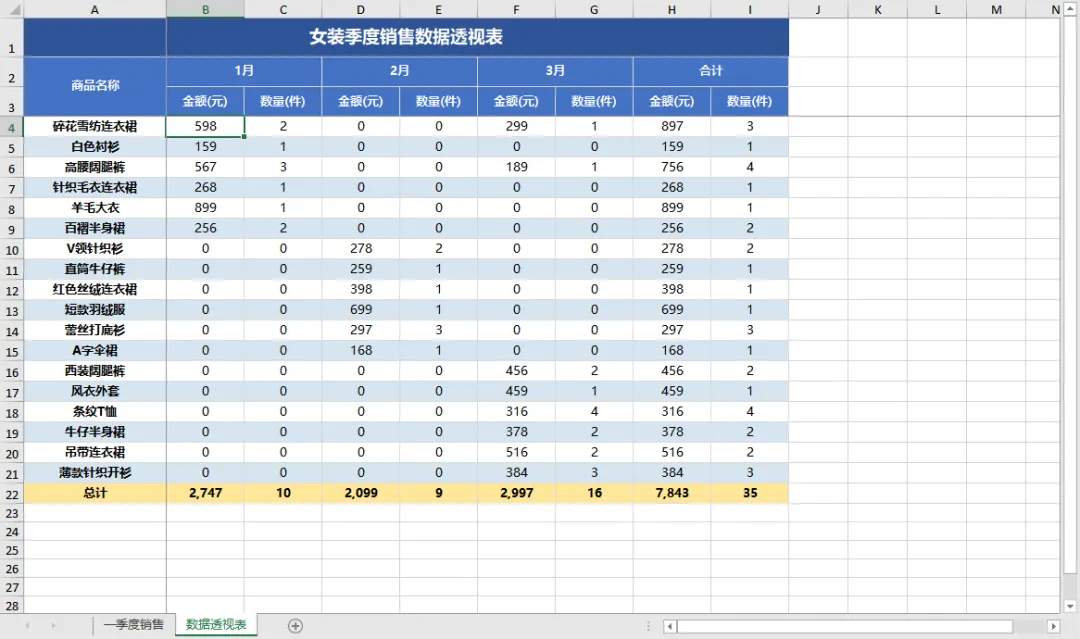This screenshot has height=639, width=1080.
Task: Select 风衣外套 March amount 459
Action: [517, 391]
